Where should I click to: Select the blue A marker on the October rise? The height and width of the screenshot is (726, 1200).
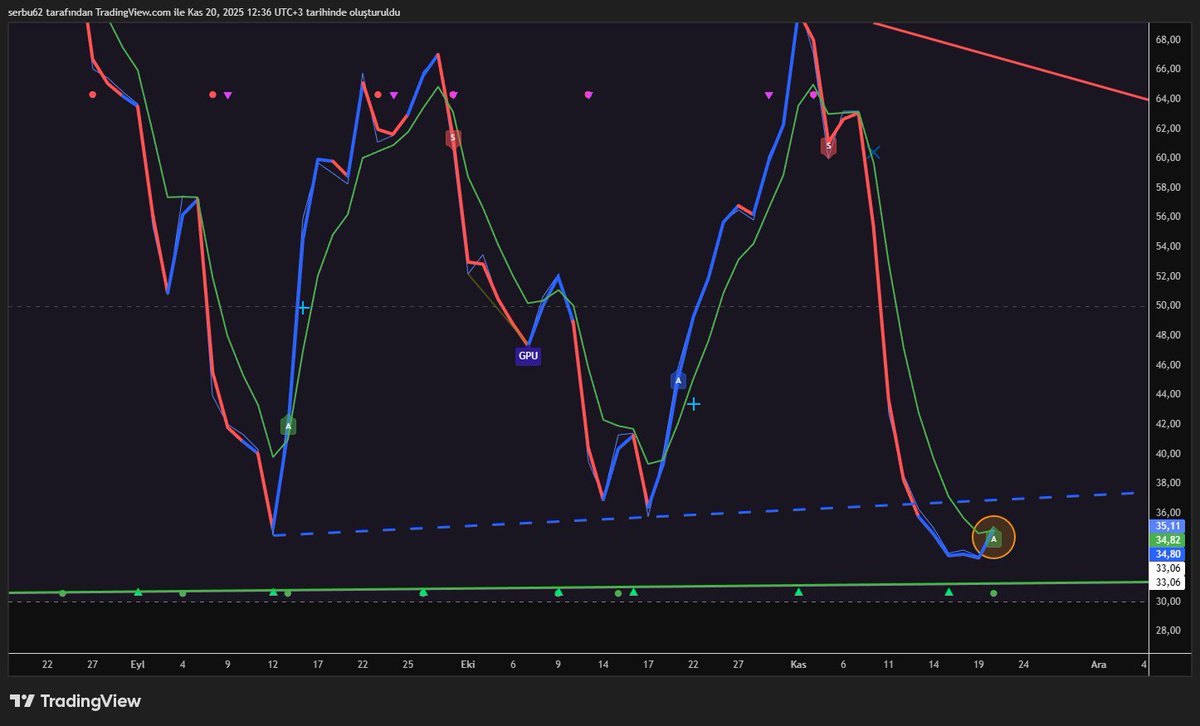click(678, 380)
